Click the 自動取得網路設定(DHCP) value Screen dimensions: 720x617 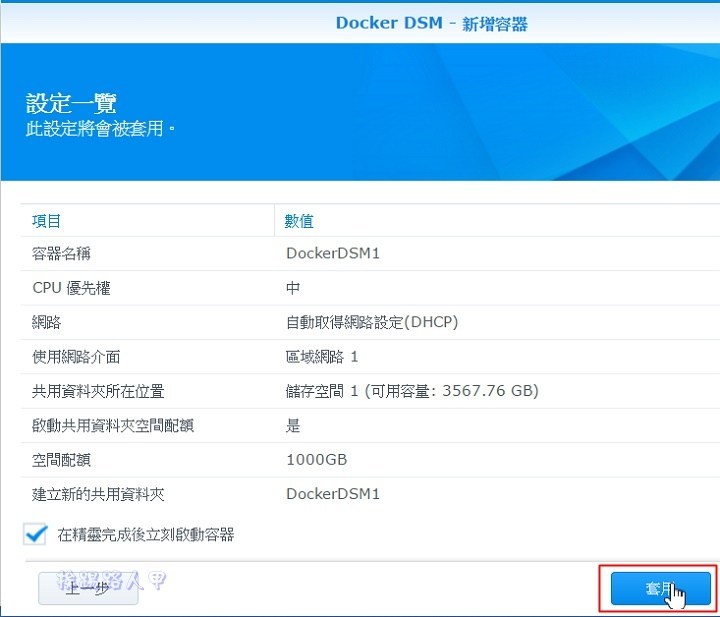(372, 322)
